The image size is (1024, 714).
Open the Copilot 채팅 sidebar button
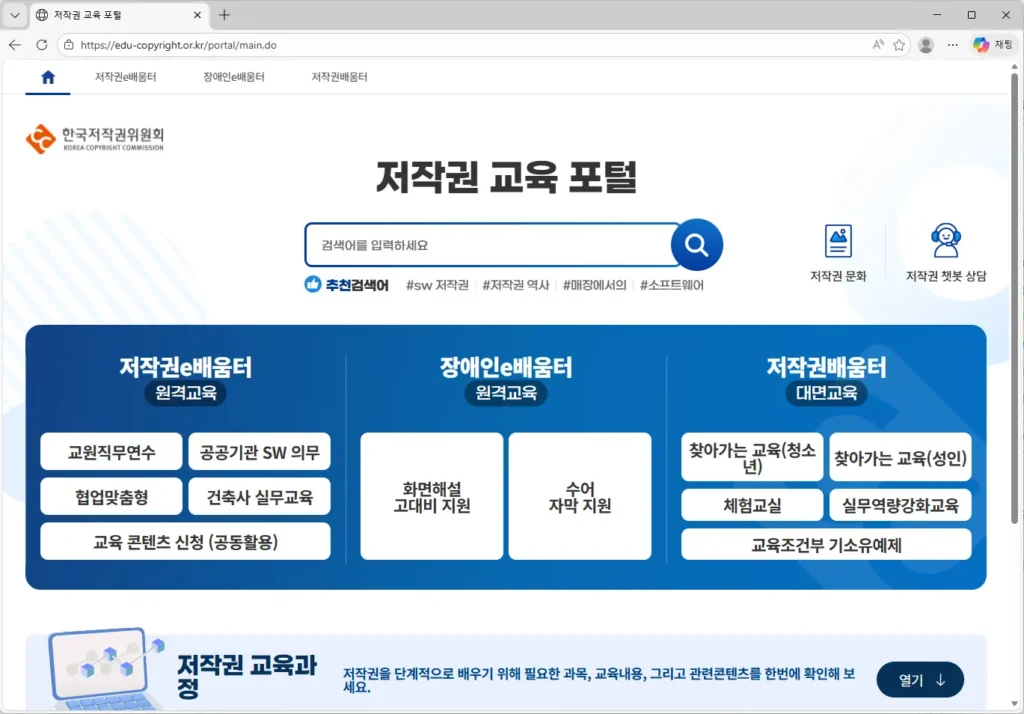994,45
